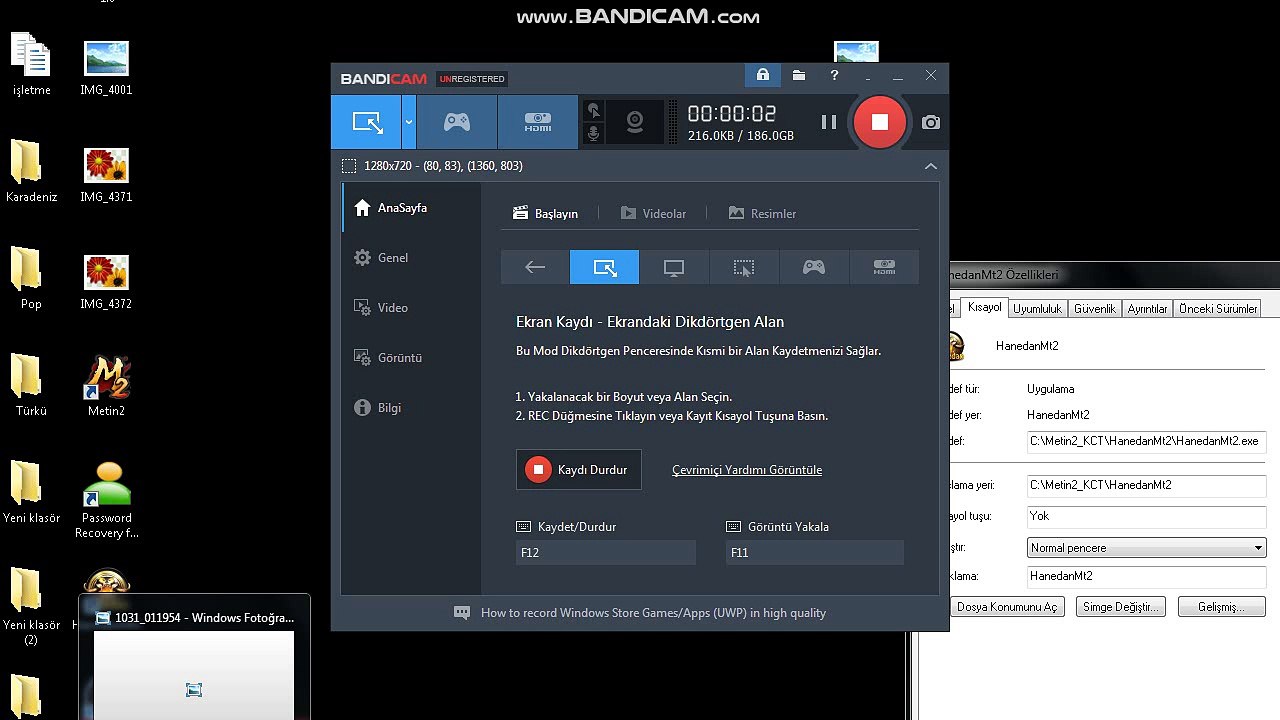Click the target path field with HanedanMt2.exe
The height and width of the screenshot is (720, 1280).
pyautogui.click(x=1146, y=441)
